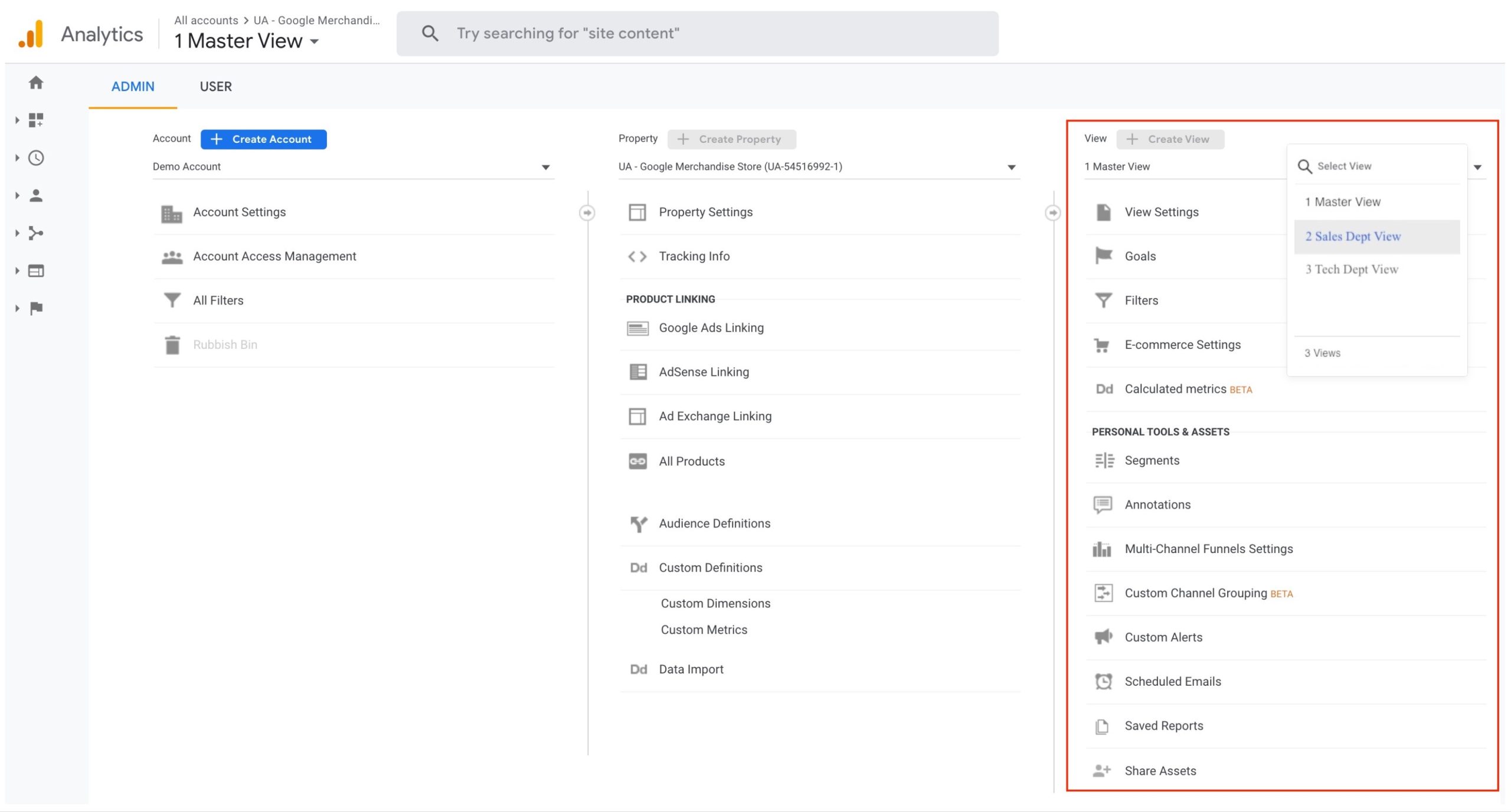Click the Analytics logo icon
This screenshot has height=812, width=1511.
click(31, 34)
